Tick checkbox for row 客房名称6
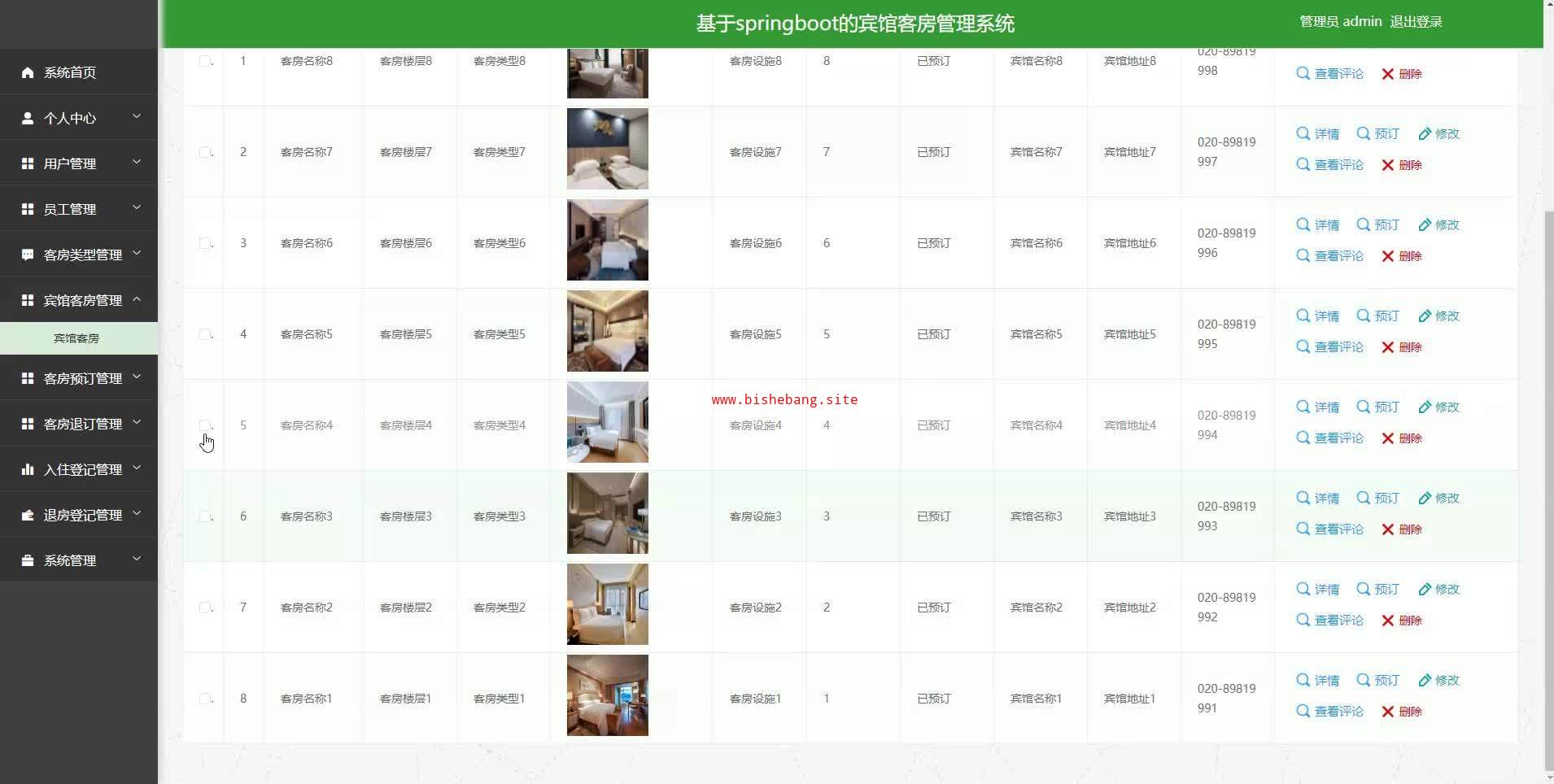 (205, 243)
